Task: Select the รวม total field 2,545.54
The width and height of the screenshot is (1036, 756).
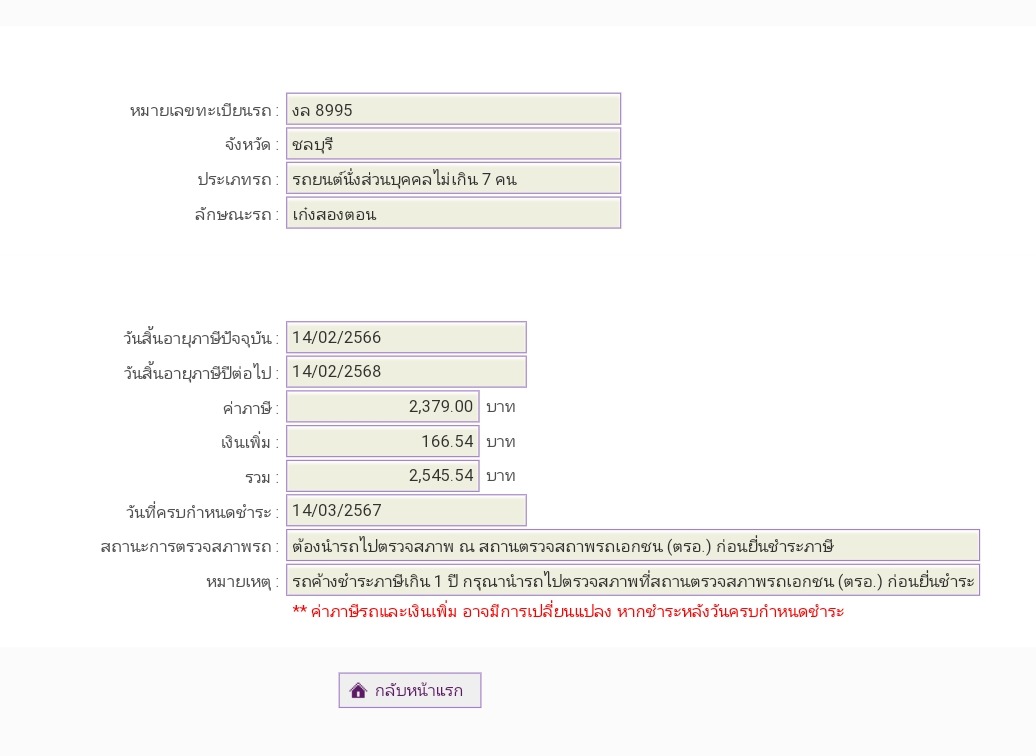Action: coord(383,476)
